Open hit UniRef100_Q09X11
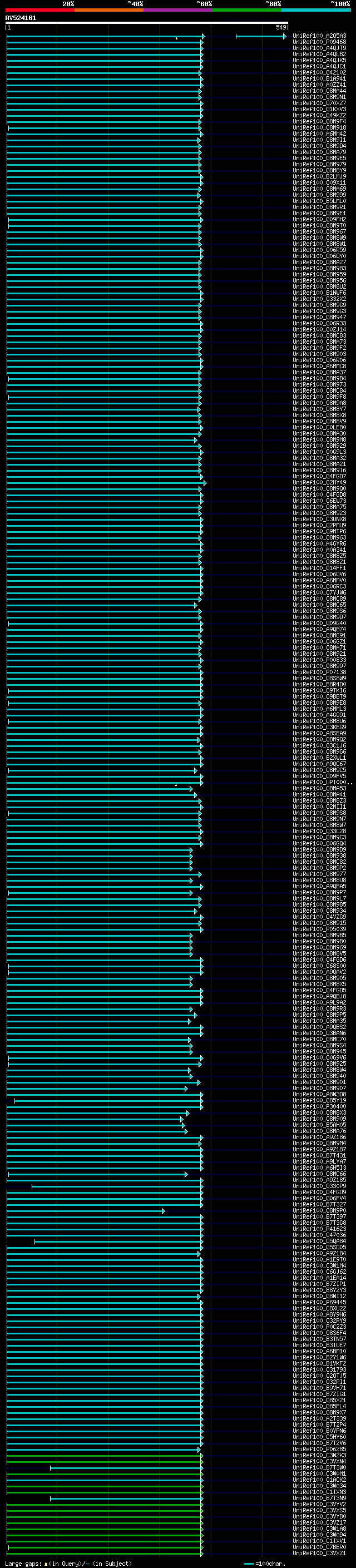The height and width of the screenshot is (1568, 356). point(319,182)
